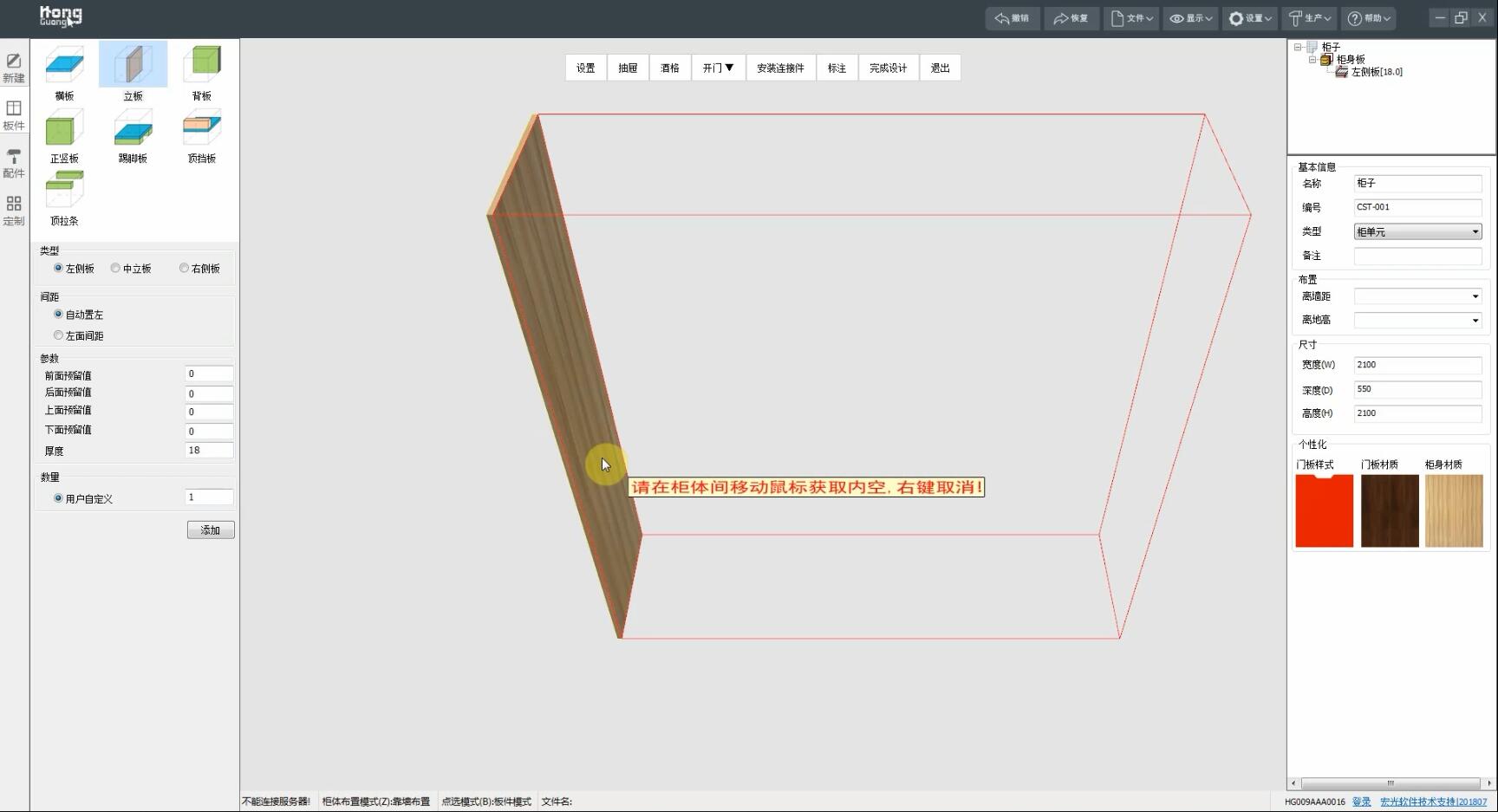This screenshot has width=1498, height=812.
Task: Click the 登录 link
Action: tap(1362, 802)
